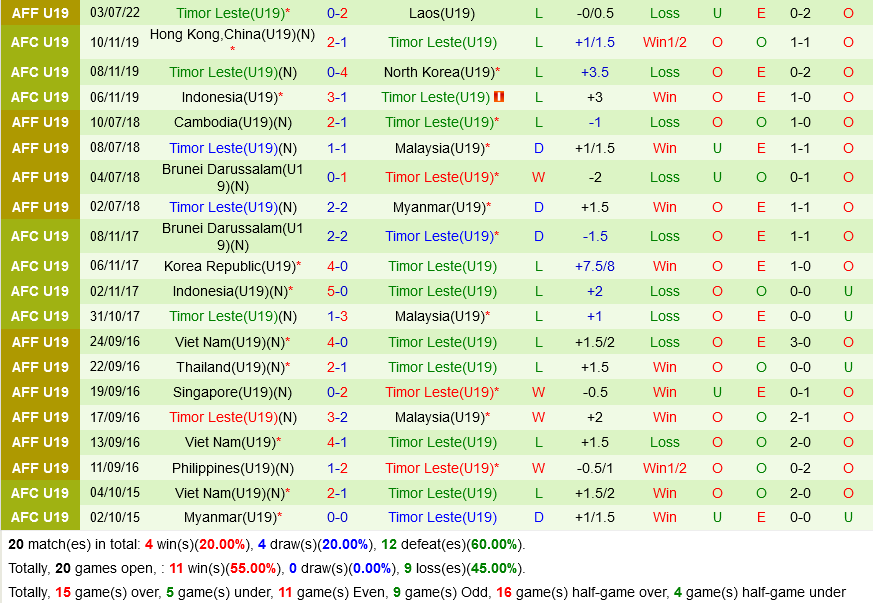Screen dimensions: 873x603
Task: Select handicap -0.5/1 on the Philippines row
Action: point(595,468)
